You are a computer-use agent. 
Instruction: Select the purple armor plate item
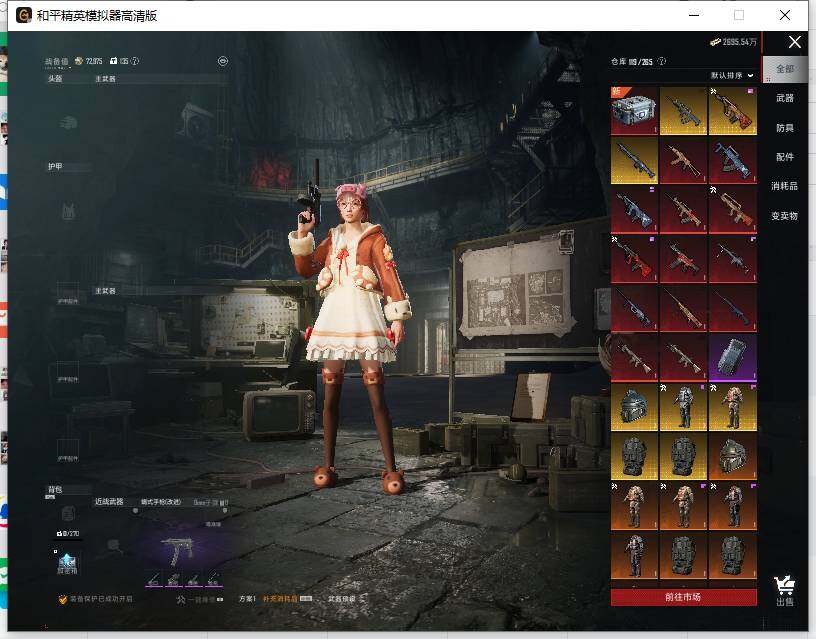tap(732, 358)
